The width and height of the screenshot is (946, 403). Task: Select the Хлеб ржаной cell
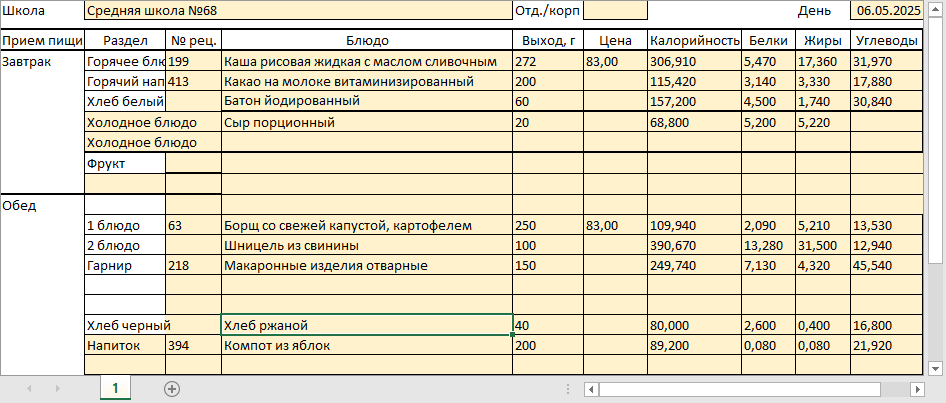pyautogui.click(x=367, y=325)
